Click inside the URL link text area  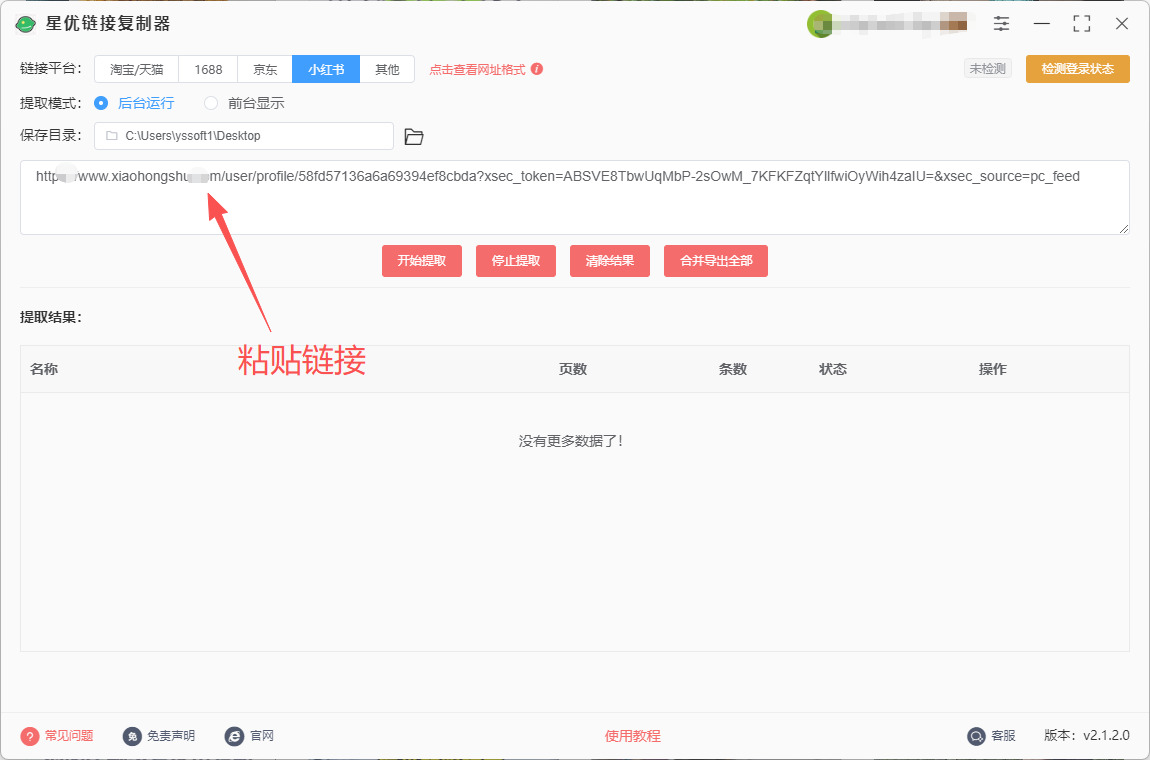tap(574, 197)
